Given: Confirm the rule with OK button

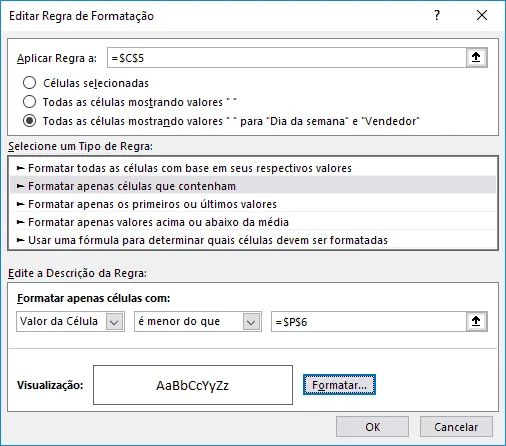Looking at the screenshot, I should coord(372,427).
